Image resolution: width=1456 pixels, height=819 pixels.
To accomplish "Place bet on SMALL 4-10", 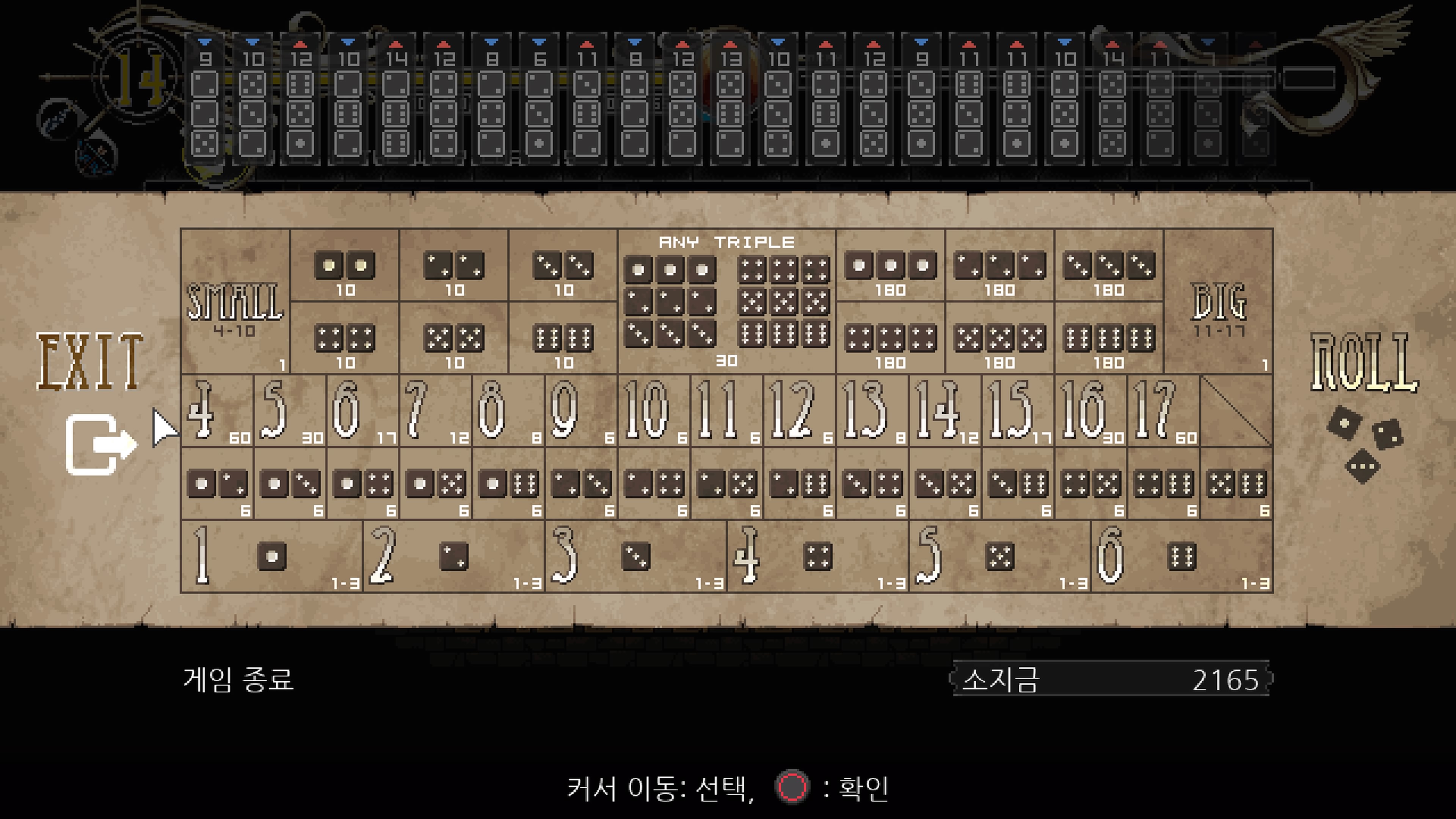I will [235, 302].
